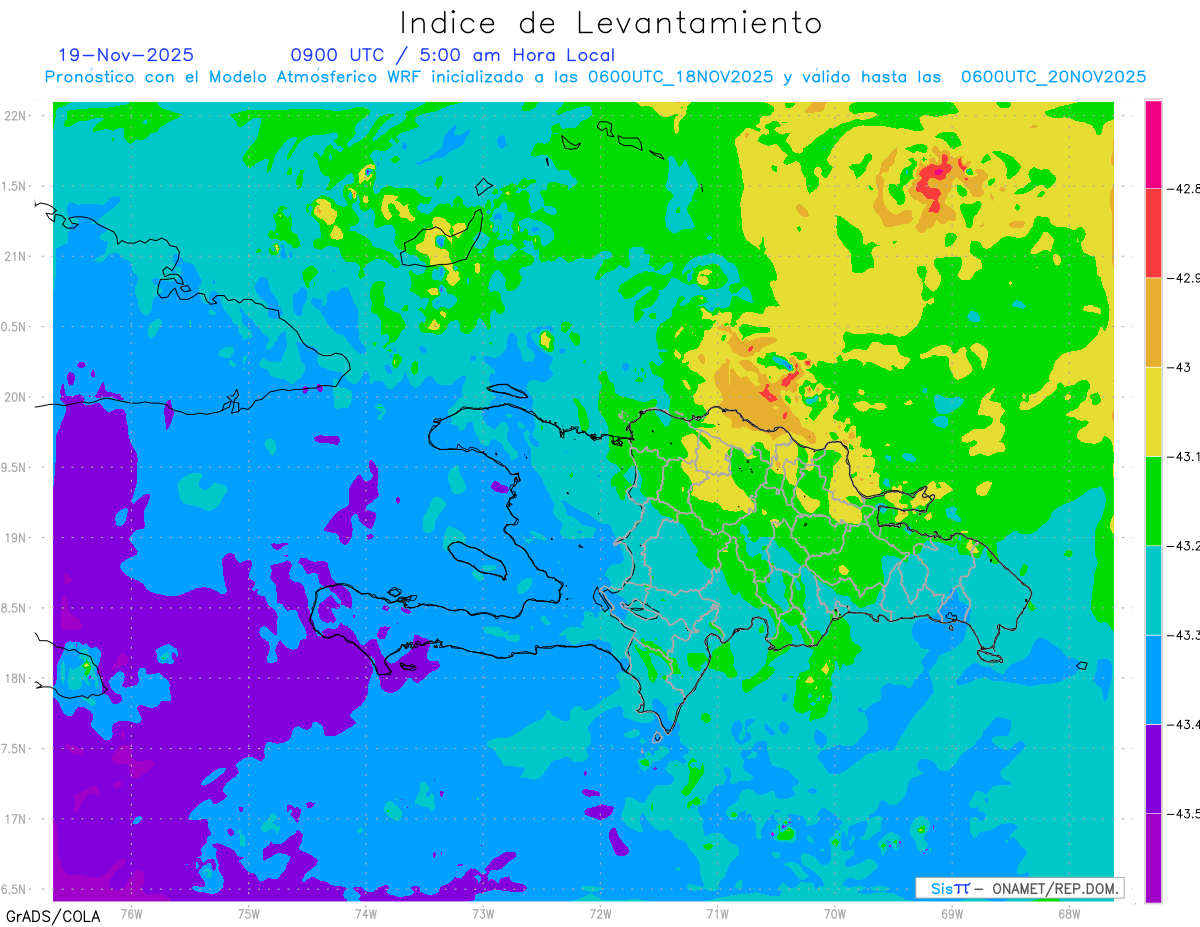Viewport: 1200px width, 927px height.
Task: Click the magenta swatch above -42.8 in the legend
Action: coord(1154,144)
